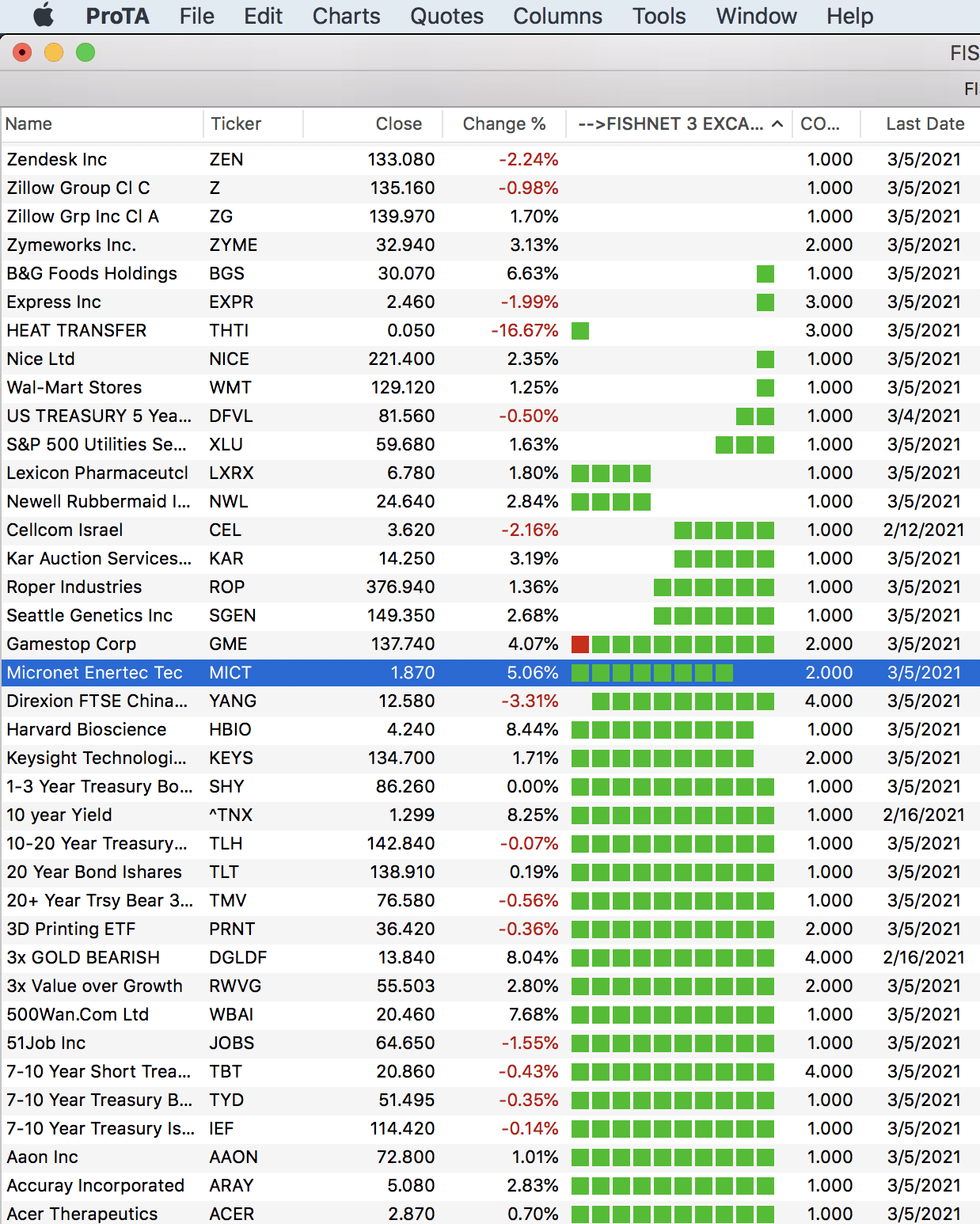Sort by the Ticker column header
The width and height of the screenshot is (980, 1224).
pyautogui.click(x=236, y=124)
